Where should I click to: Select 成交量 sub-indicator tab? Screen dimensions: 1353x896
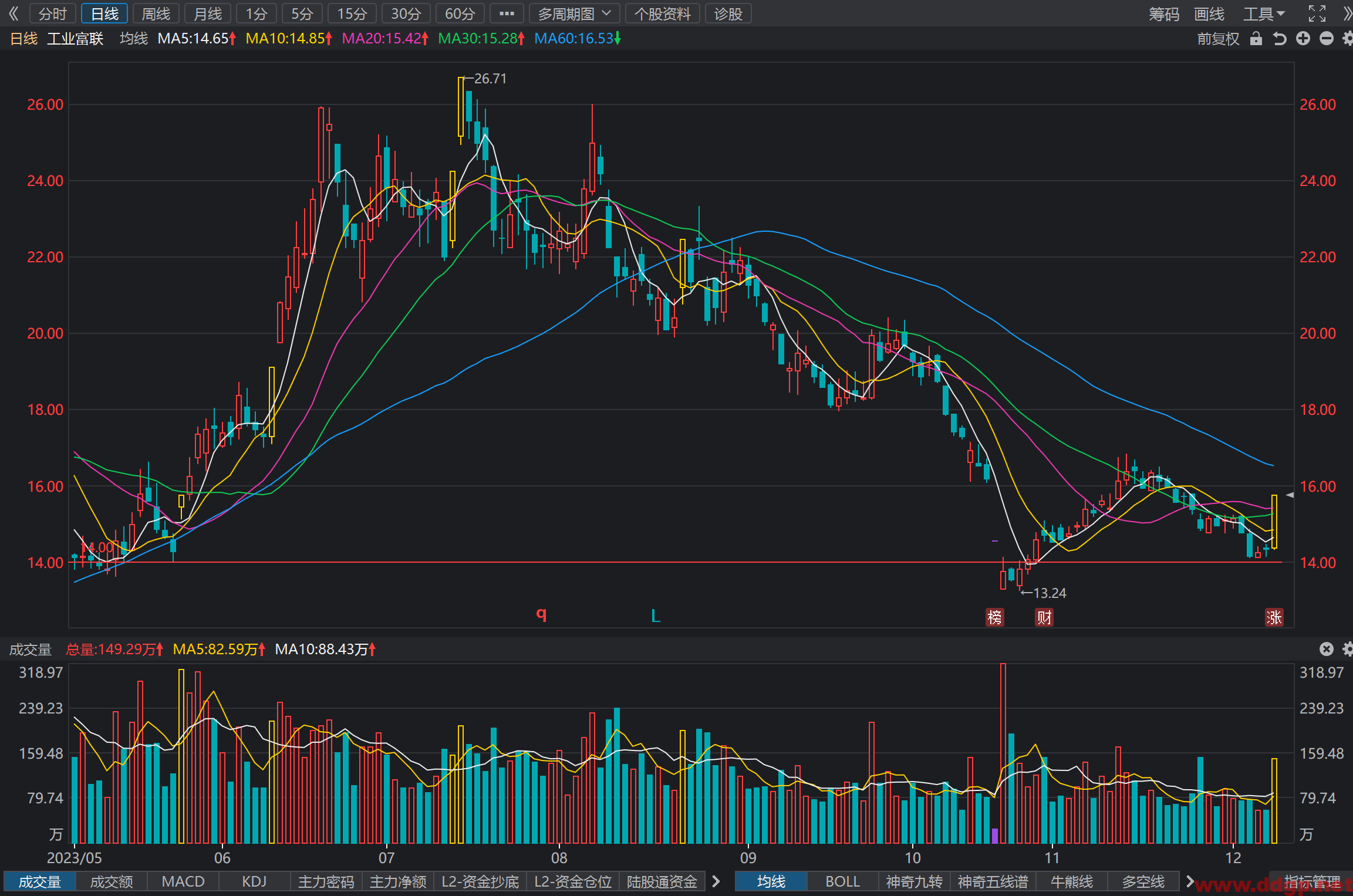[40, 881]
